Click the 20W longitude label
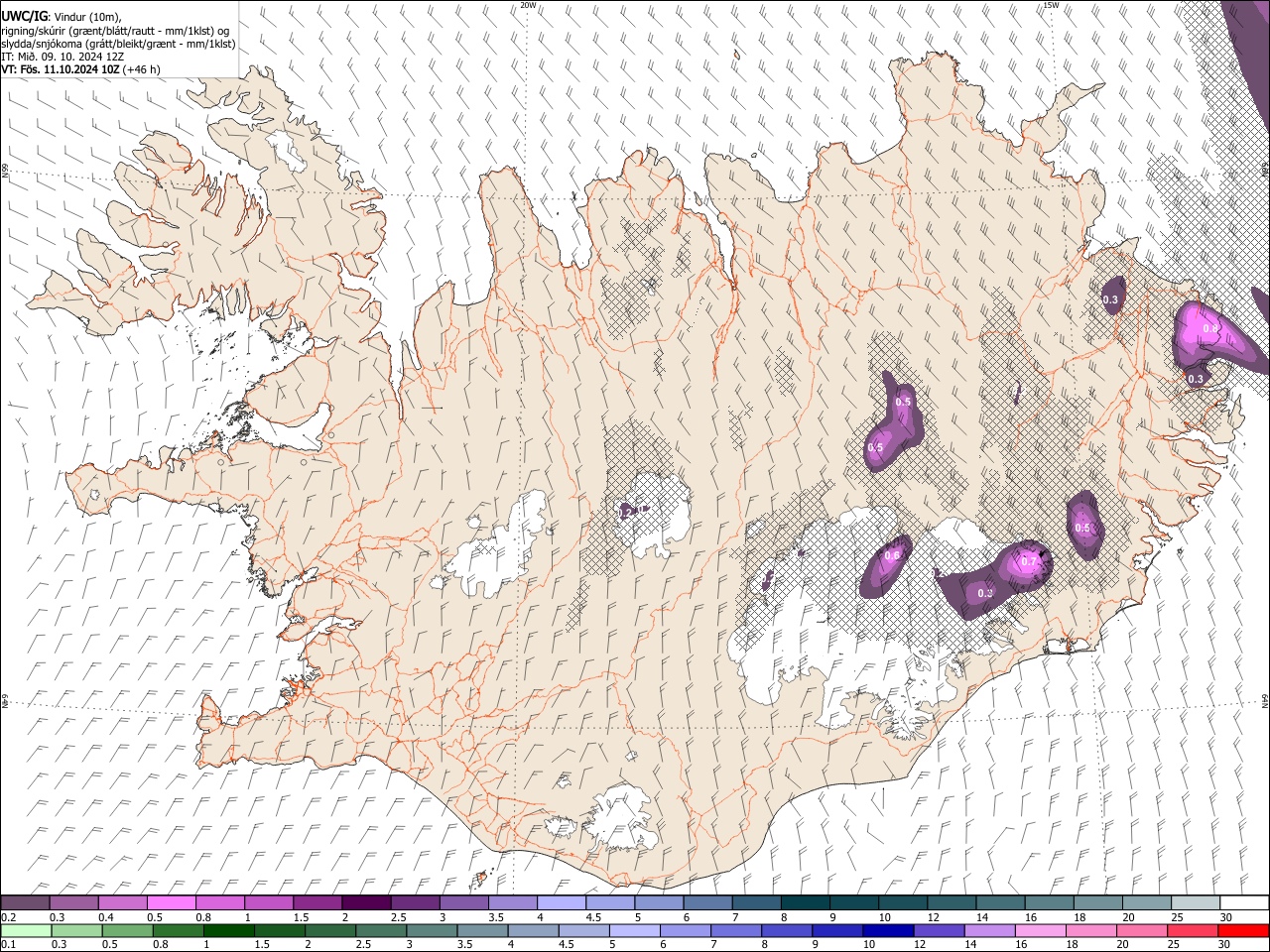 529,5
